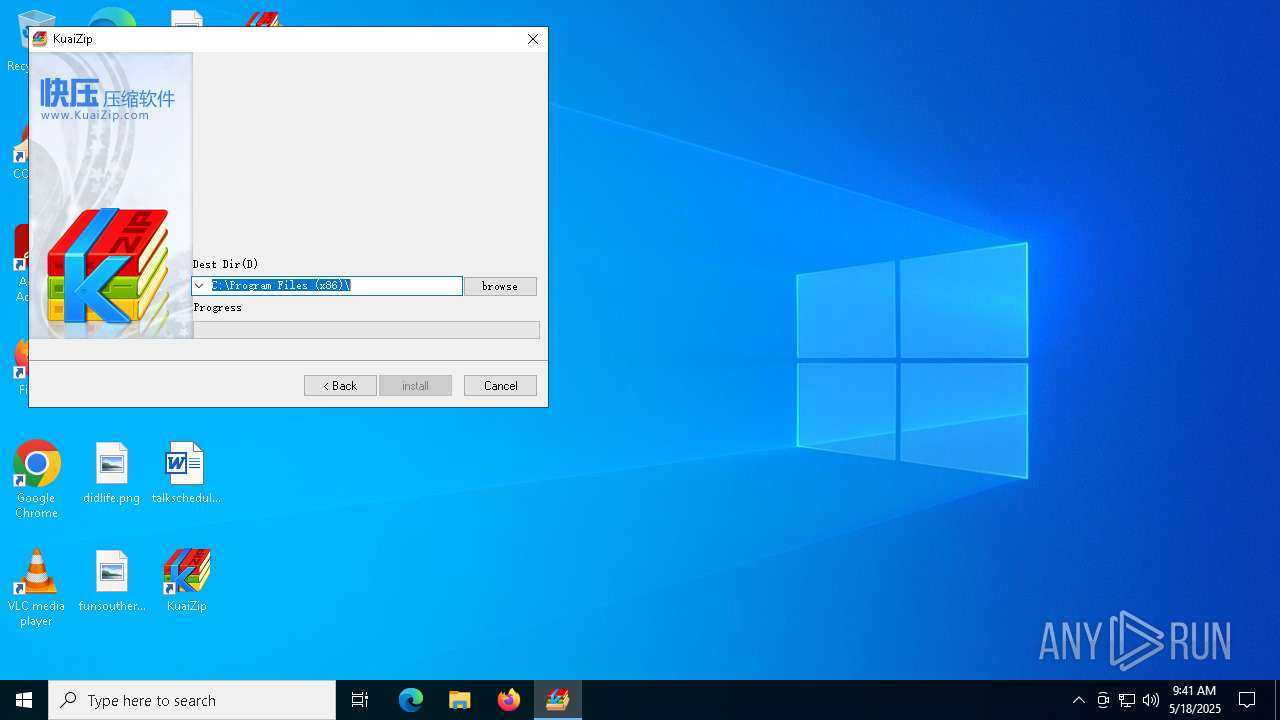This screenshot has width=1280, height=720.
Task: Launch Microsoft Edge from taskbar
Action: (x=411, y=700)
